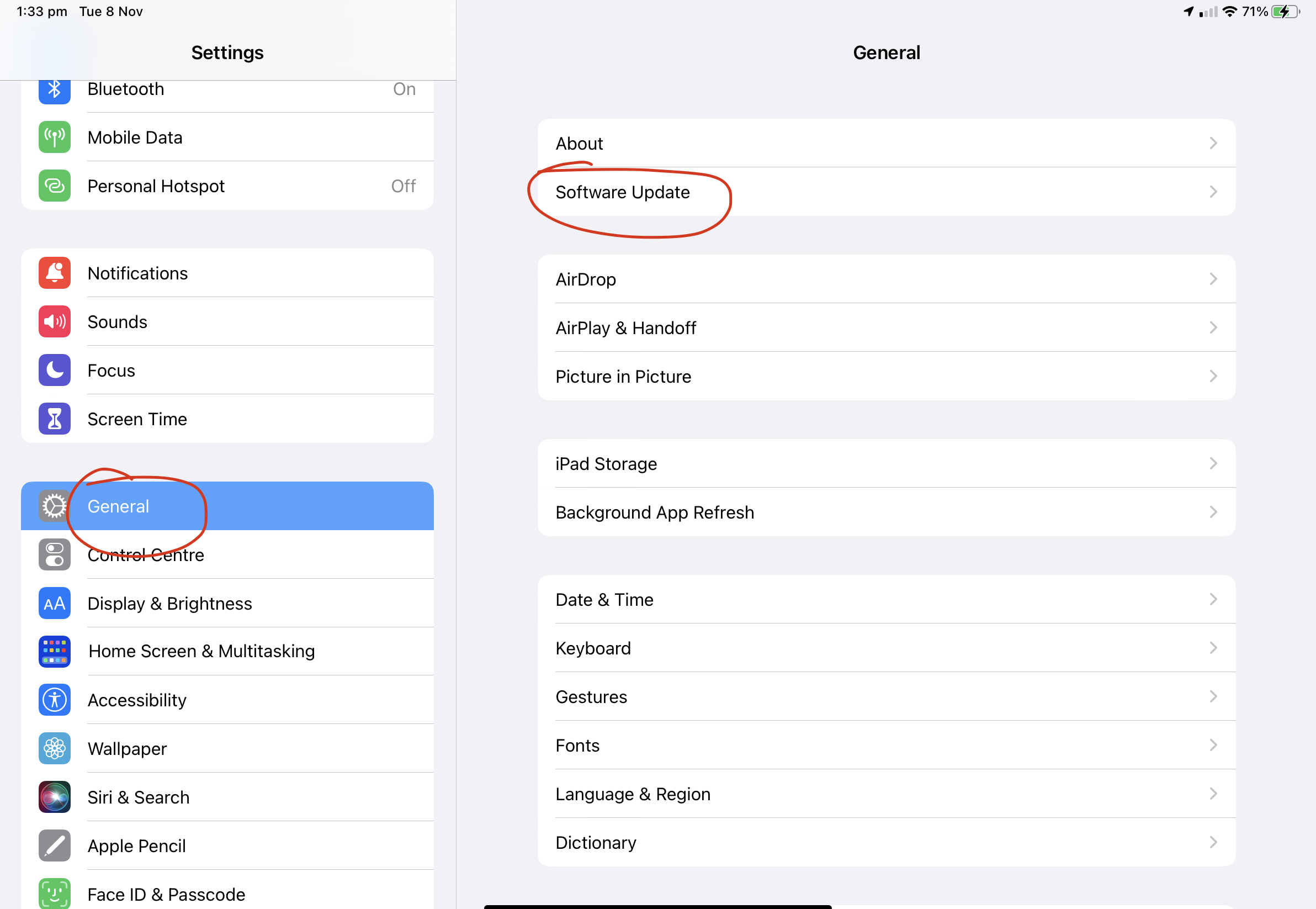Select Siri & Search row label
This screenshot has height=909, width=1316.
click(139, 797)
